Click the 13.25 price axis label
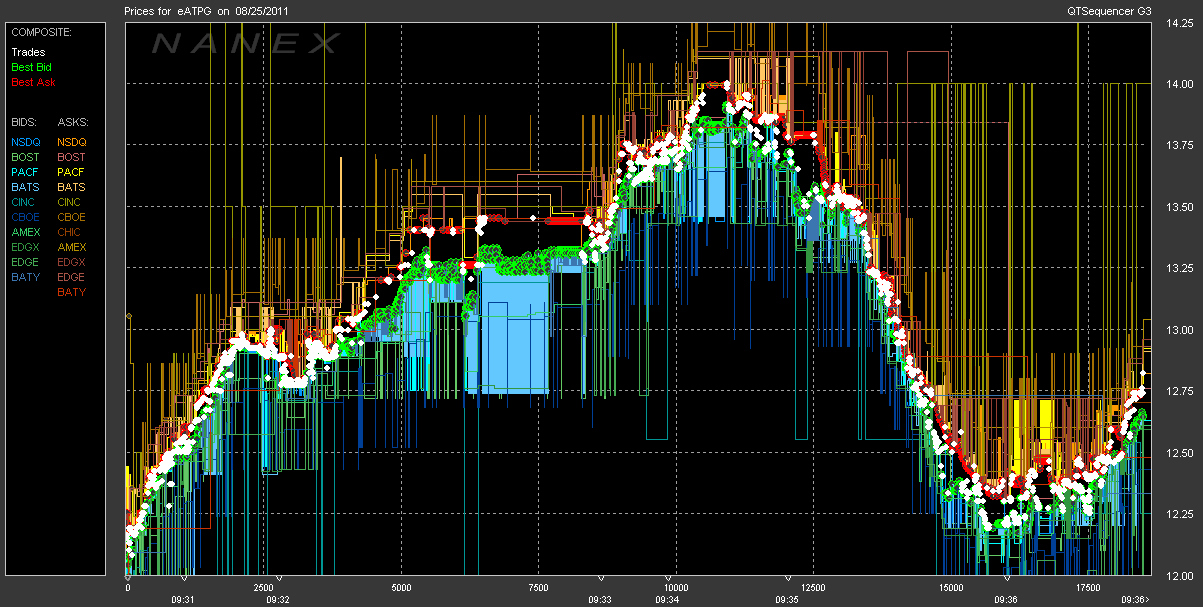This screenshot has height=607, width=1203. [1179, 269]
